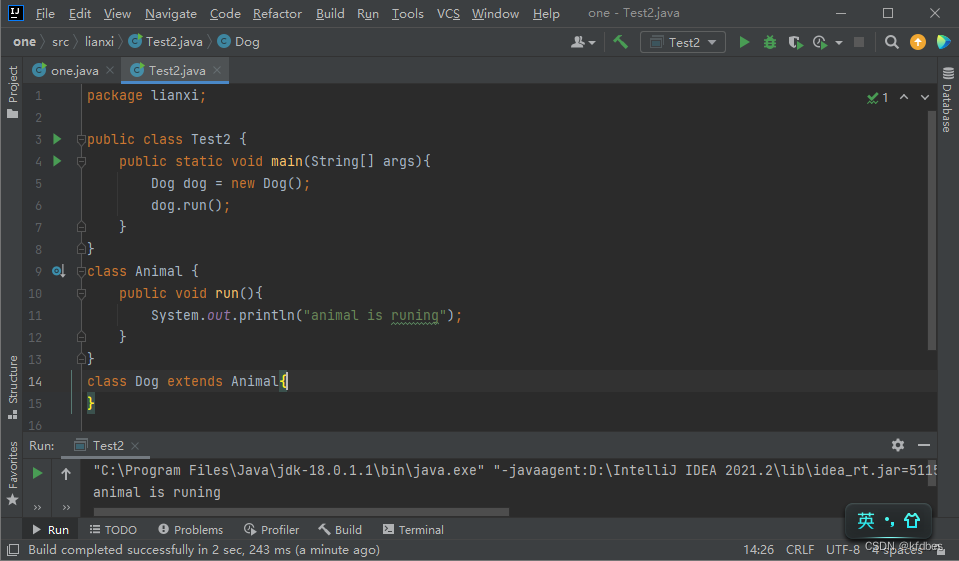Rerun Test2 from Run panel play icon
Image resolution: width=959 pixels, height=561 pixels.
[38, 473]
